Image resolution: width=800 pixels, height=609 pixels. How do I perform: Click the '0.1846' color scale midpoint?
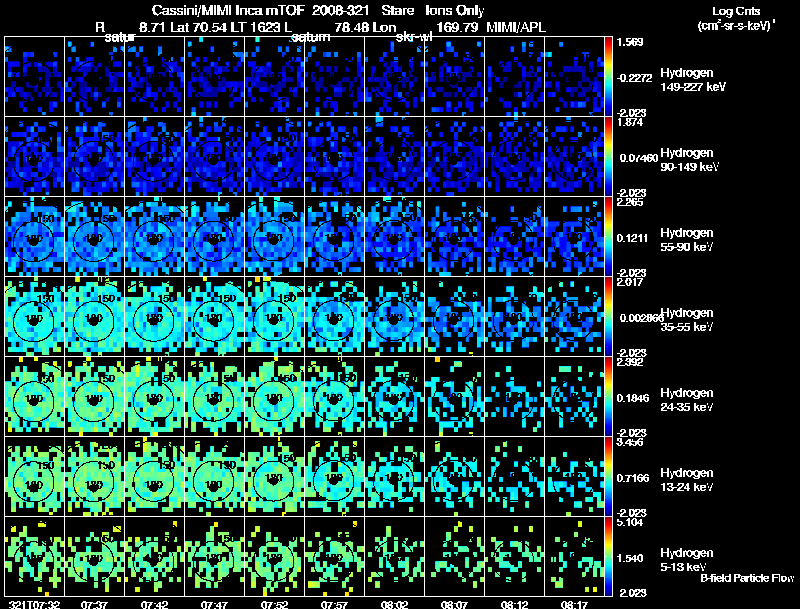tap(633, 398)
